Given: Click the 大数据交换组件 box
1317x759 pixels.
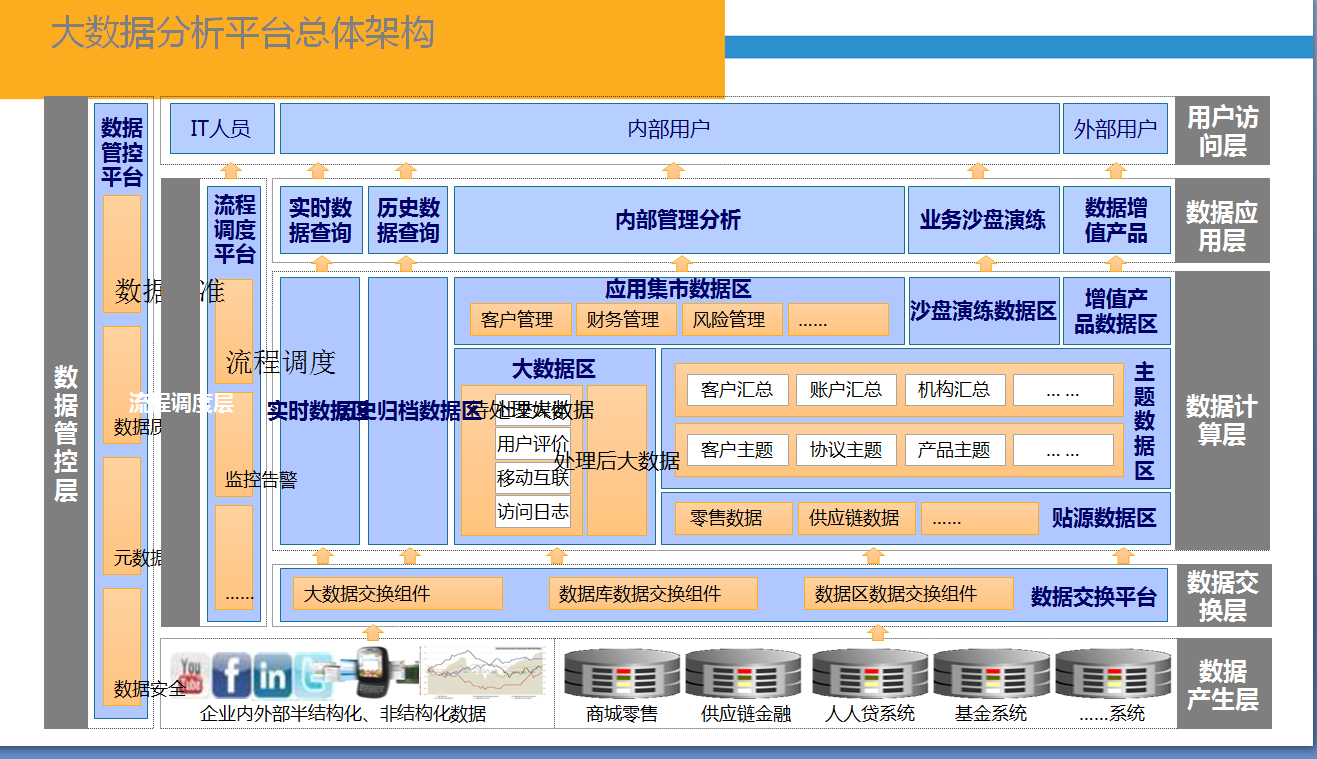Looking at the screenshot, I should point(398,594).
